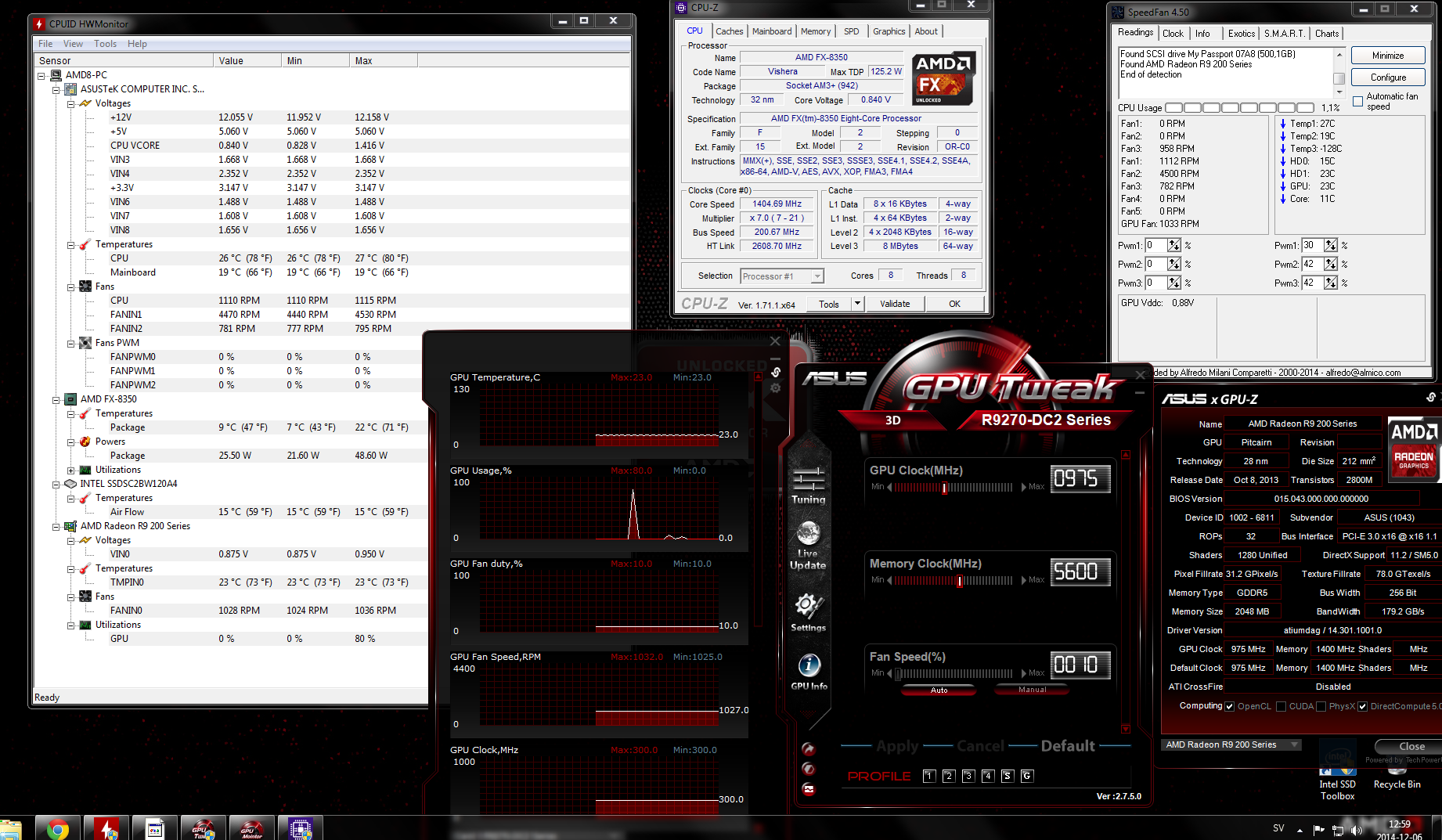Click the profile G button in GPU Tweak

coord(1027,776)
